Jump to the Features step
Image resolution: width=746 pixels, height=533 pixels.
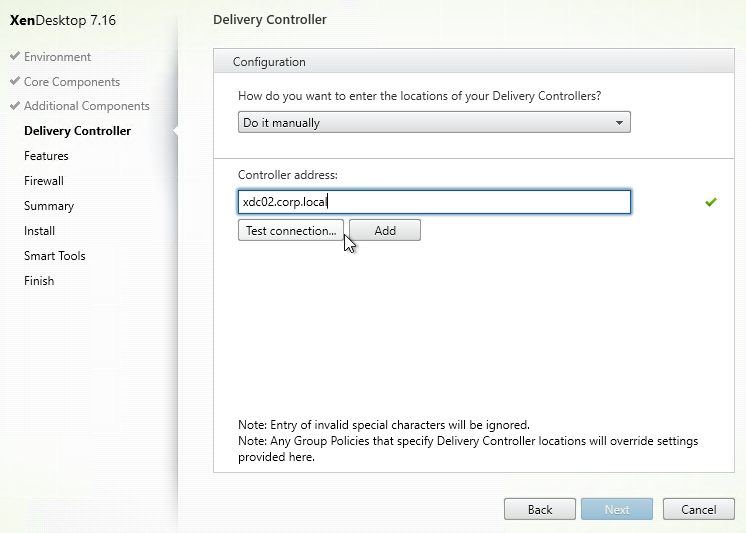coord(46,156)
